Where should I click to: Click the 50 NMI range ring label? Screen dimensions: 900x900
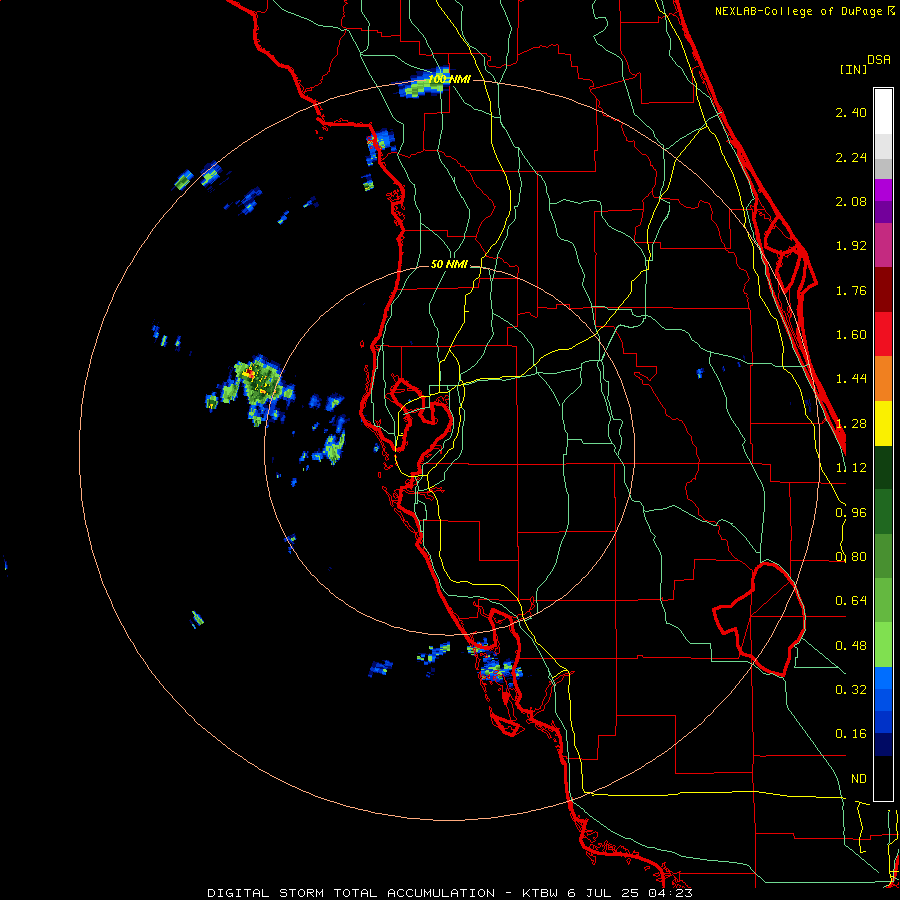coord(449,265)
